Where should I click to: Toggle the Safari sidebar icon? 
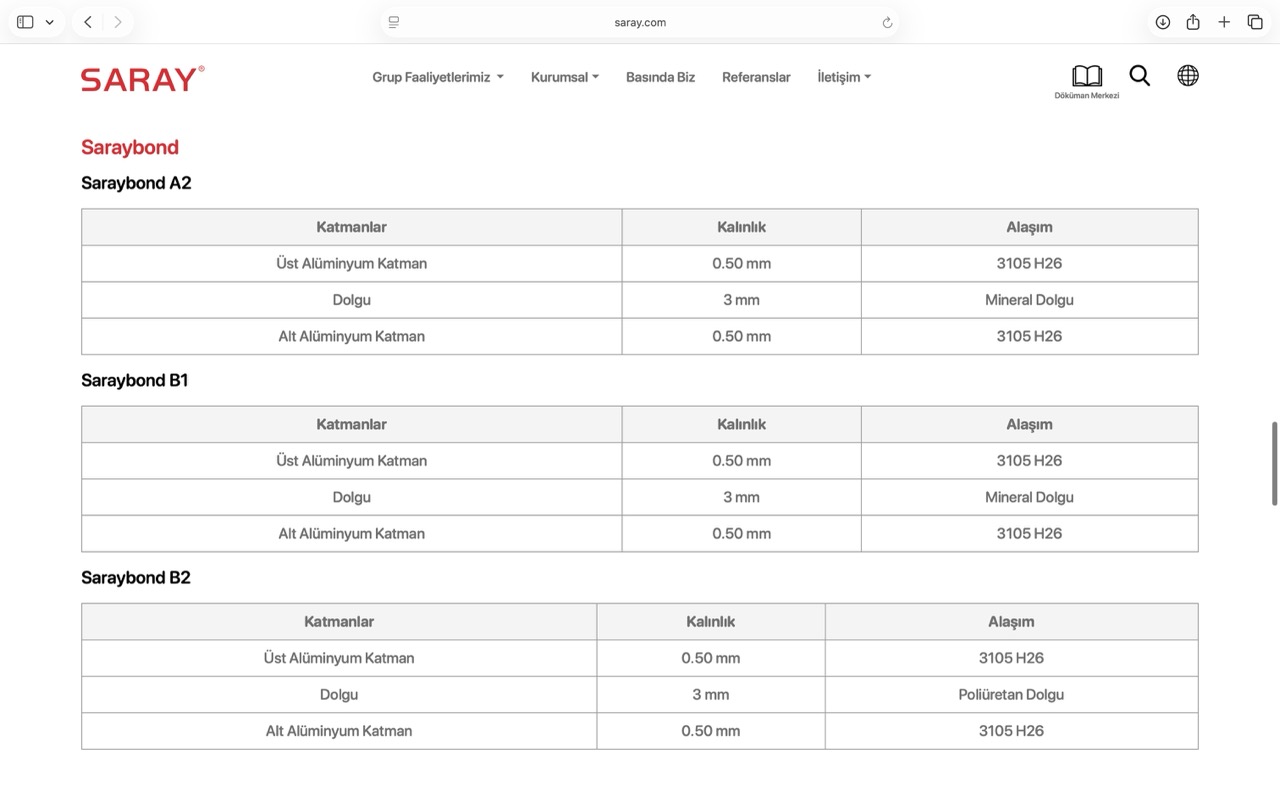[x=26, y=22]
